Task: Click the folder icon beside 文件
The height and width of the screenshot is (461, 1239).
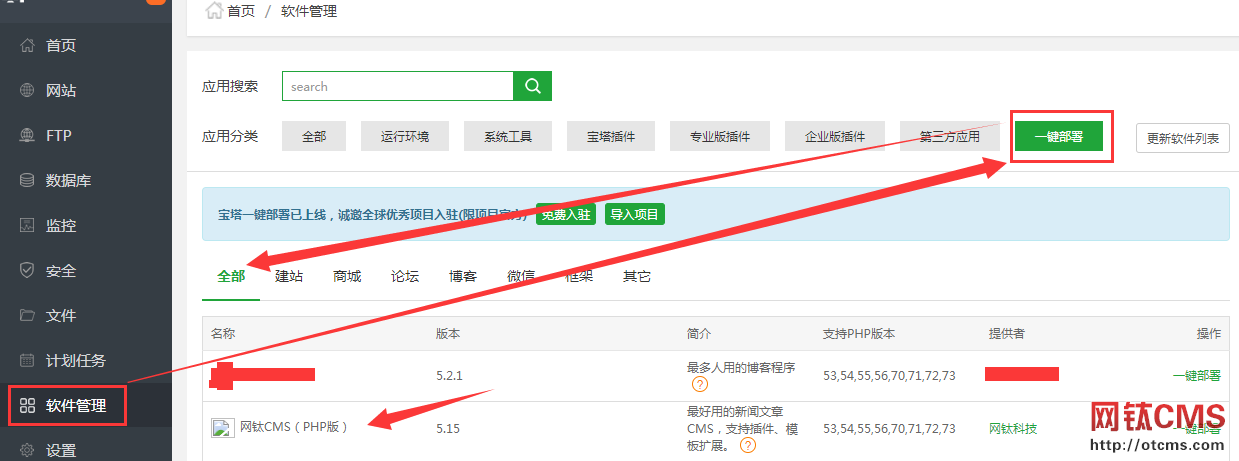Action: tap(28, 316)
